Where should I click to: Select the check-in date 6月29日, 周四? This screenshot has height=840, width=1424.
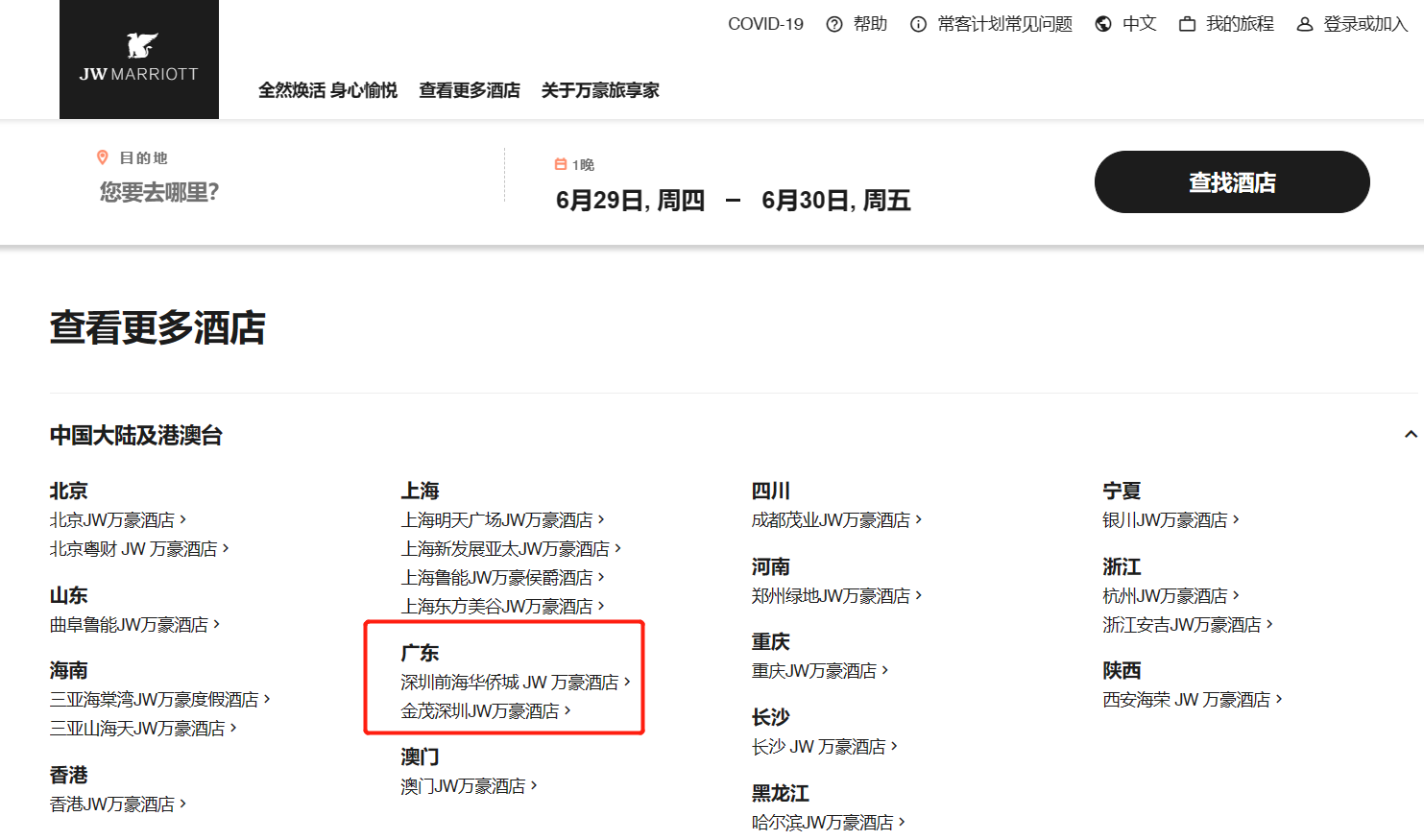click(x=630, y=201)
